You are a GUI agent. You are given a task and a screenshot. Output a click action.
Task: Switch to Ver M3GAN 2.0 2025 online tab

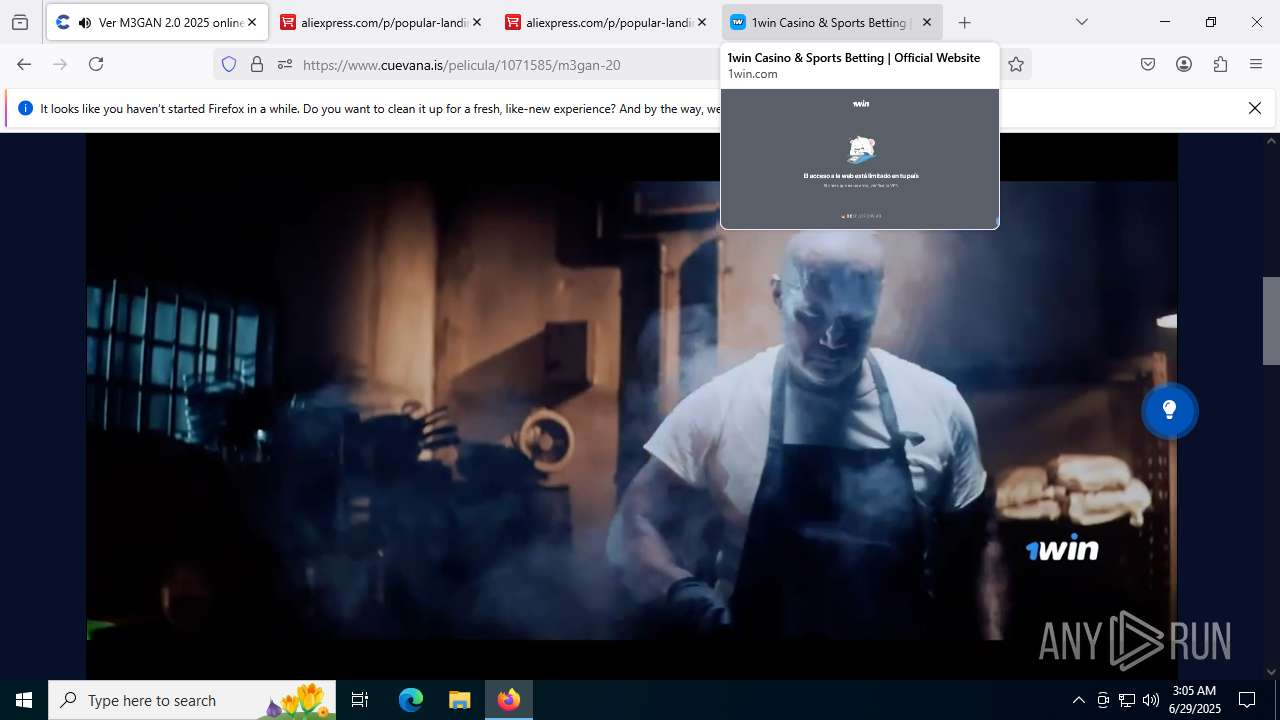click(x=157, y=22)
